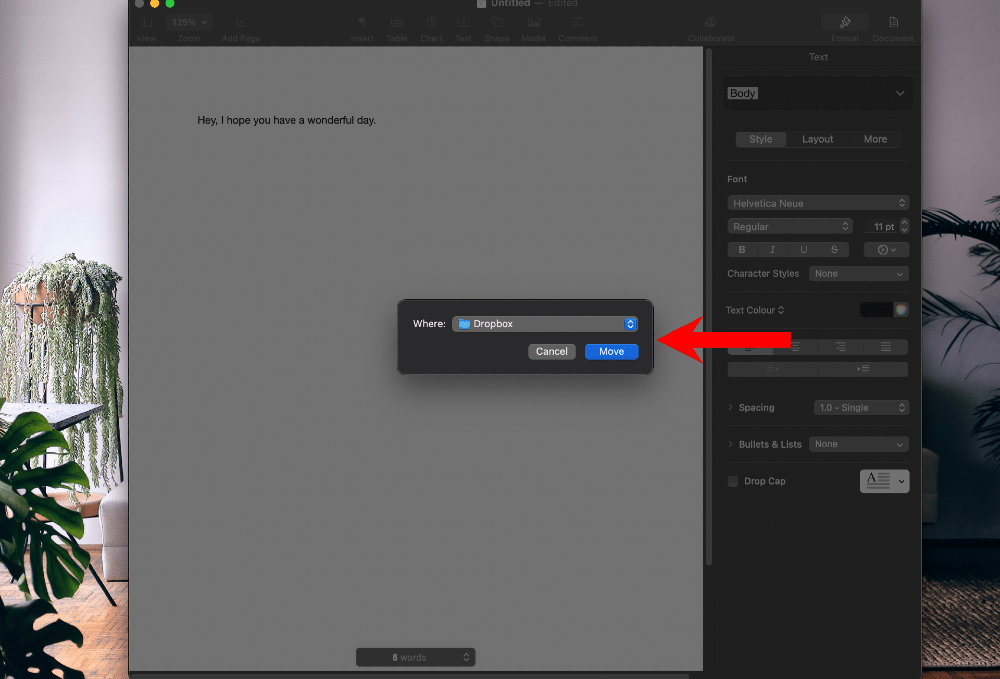Expand the Bullets & Lists section
Screen dimensions: 1000x679
coord(730,444)
